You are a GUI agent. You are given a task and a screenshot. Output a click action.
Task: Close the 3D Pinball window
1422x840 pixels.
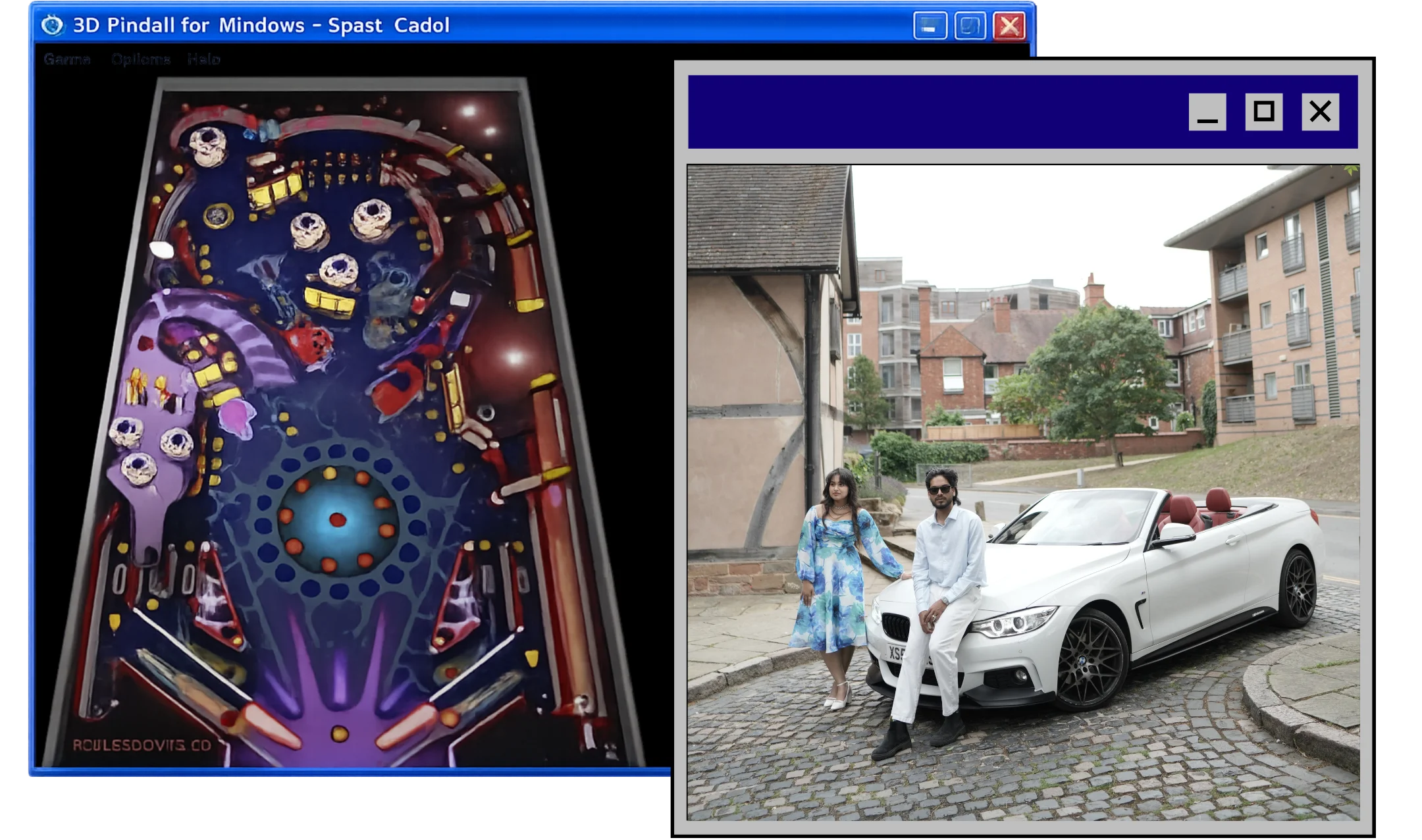click(1009, 26)
